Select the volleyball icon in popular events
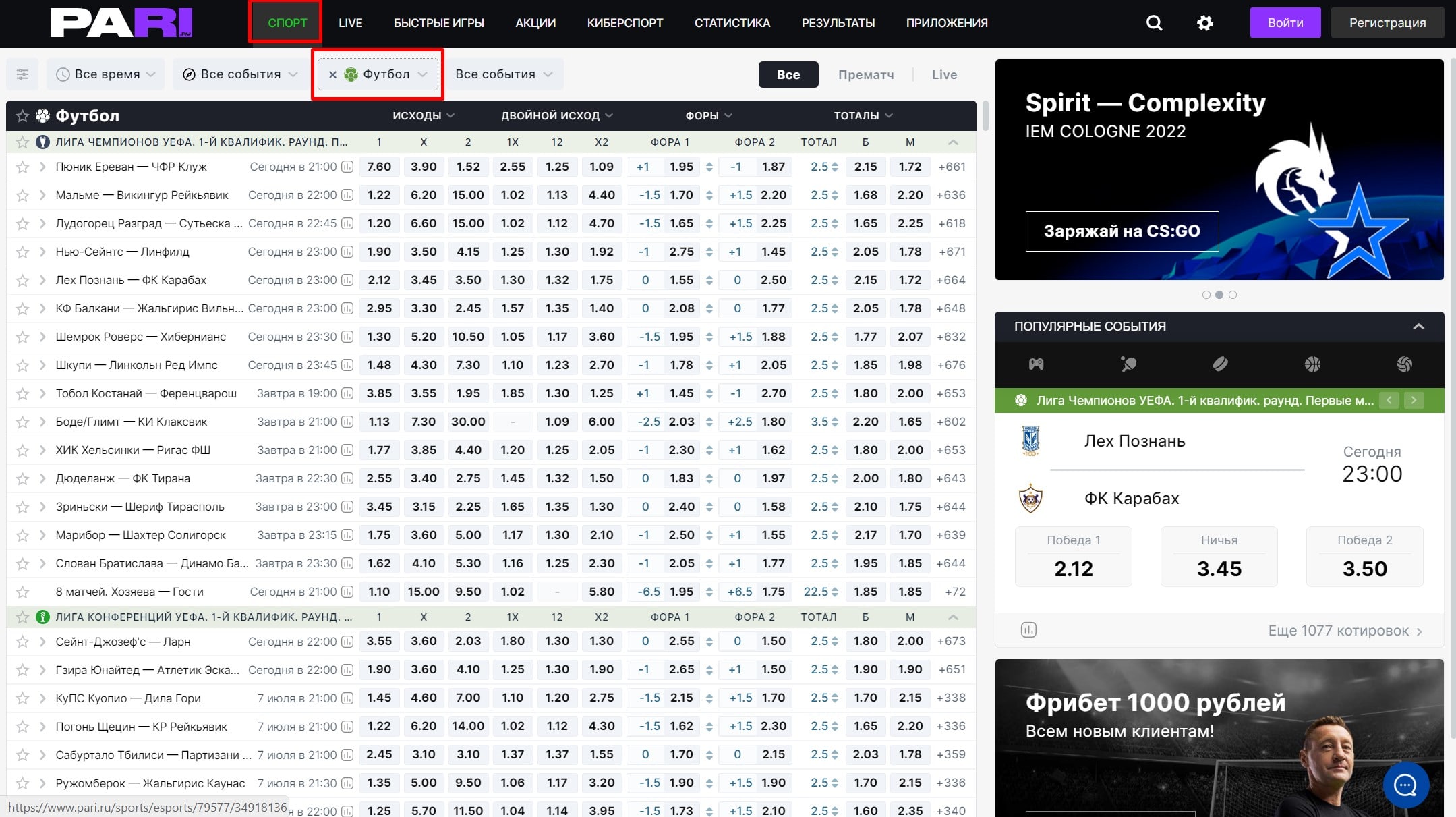This screenshot has height=817, width=1456. click(x=1404, y=364)
